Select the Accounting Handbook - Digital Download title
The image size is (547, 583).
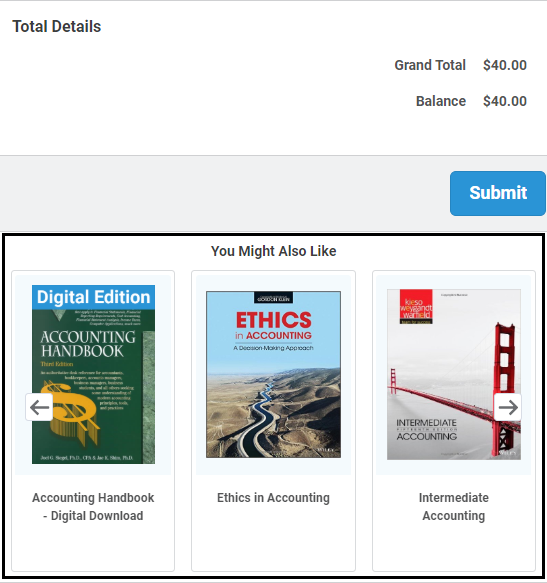(93, 506)
